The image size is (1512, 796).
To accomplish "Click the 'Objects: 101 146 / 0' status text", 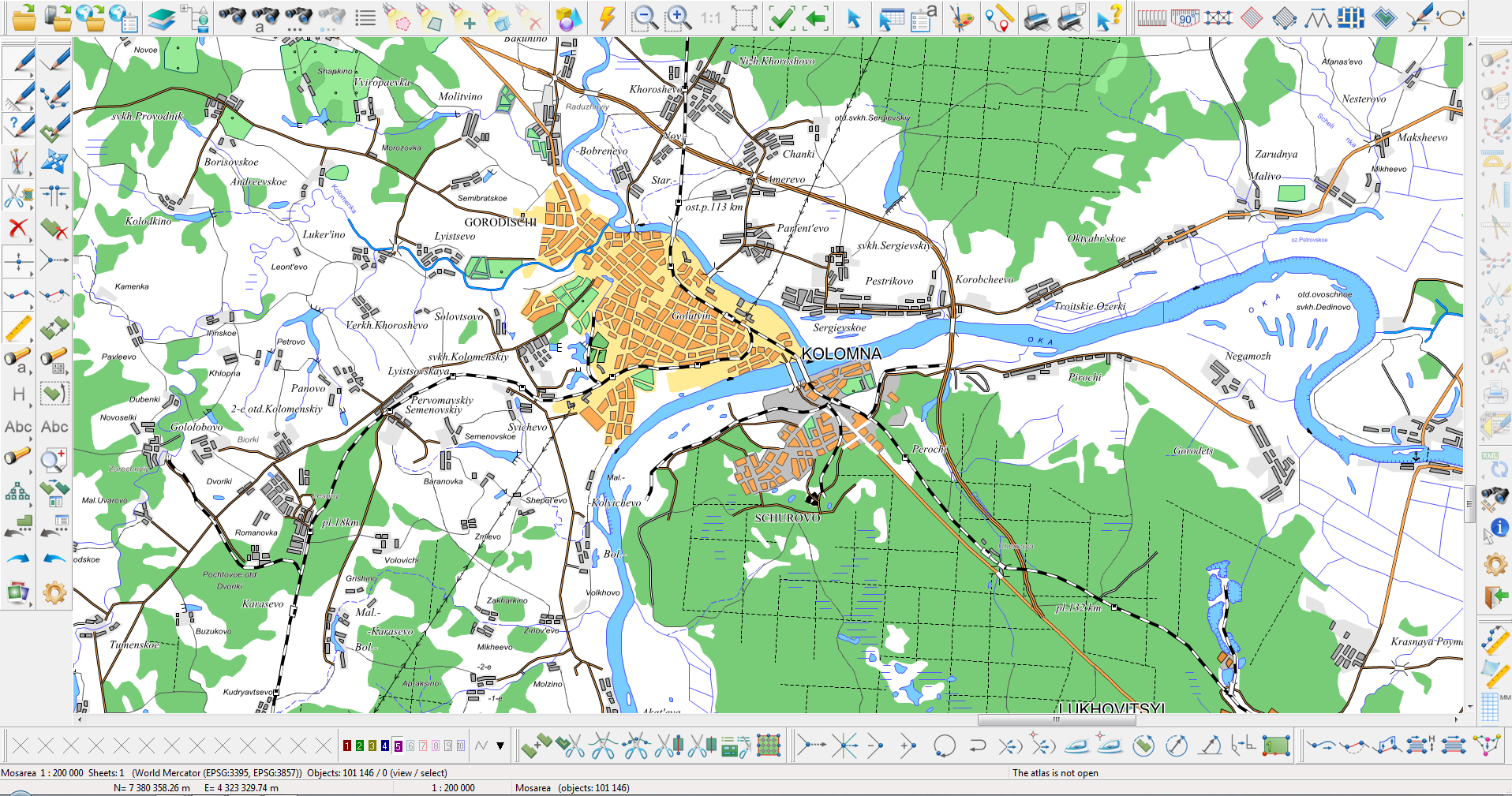I will click(x=376, y=773).
